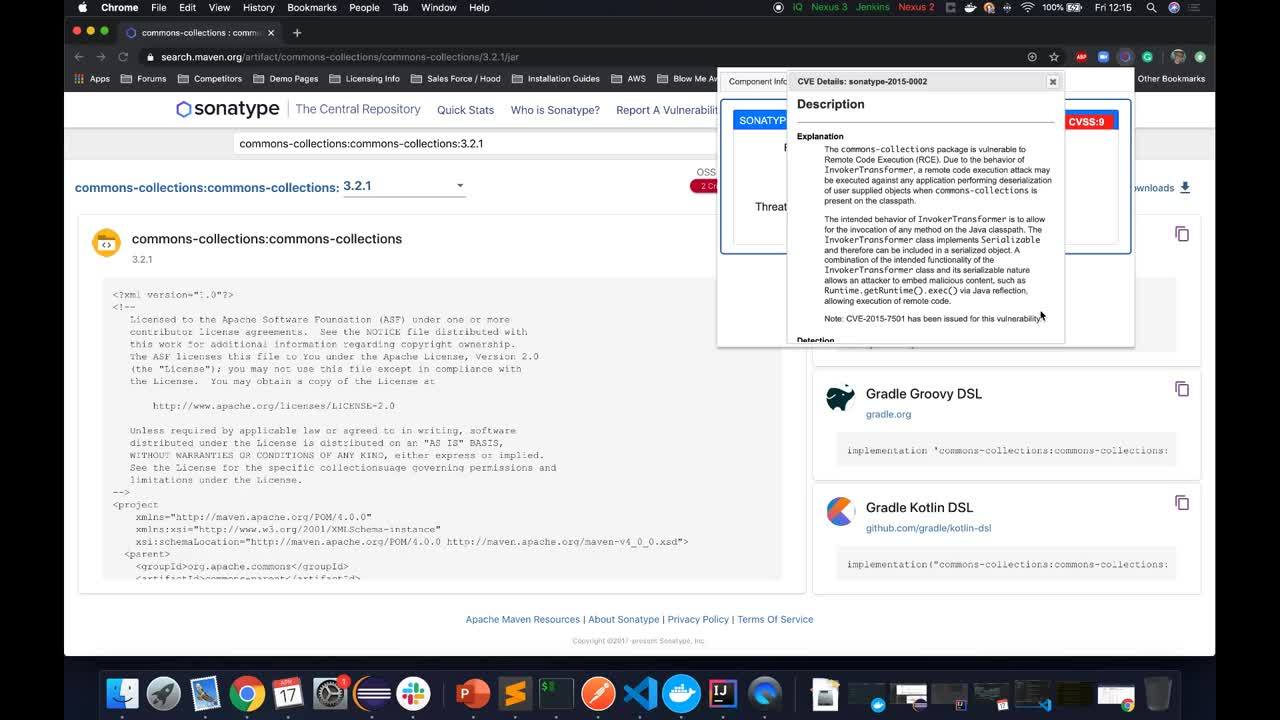The width and height of the screenshot is (1280, 720).
Task: Click the Gradle elephant logo
Action: click(840, 398)
